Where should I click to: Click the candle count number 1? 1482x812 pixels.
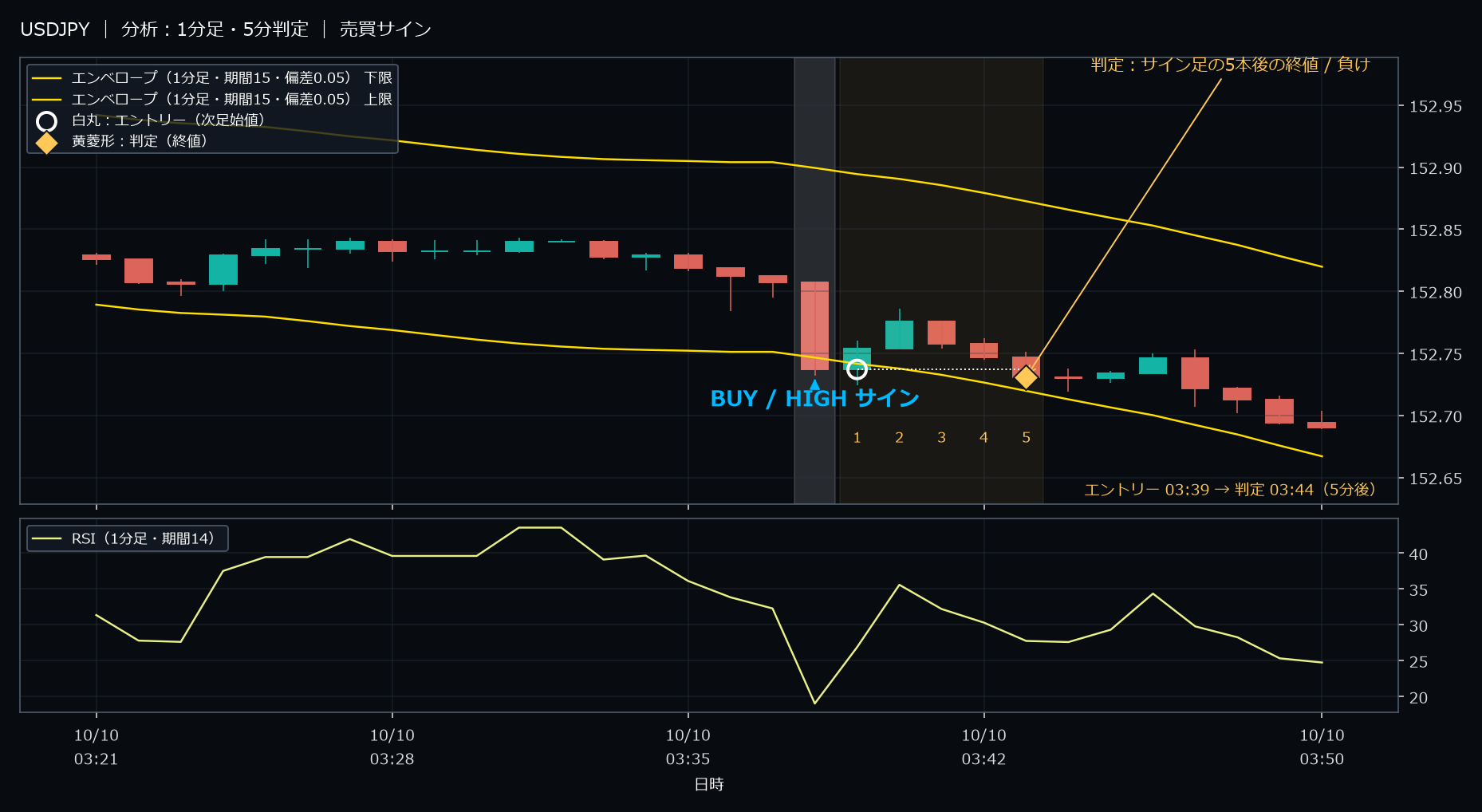857,438
